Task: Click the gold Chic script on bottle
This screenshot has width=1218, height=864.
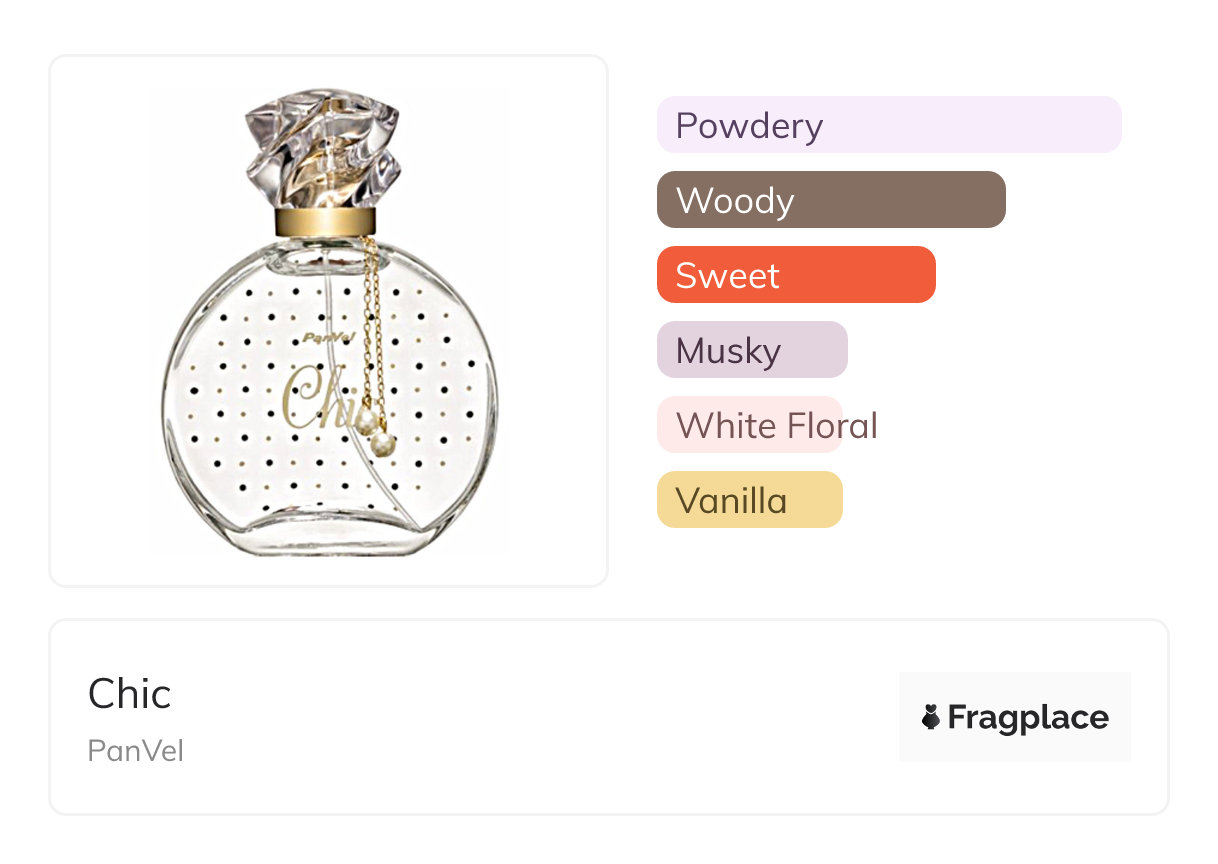Action: tap(312, 400)
